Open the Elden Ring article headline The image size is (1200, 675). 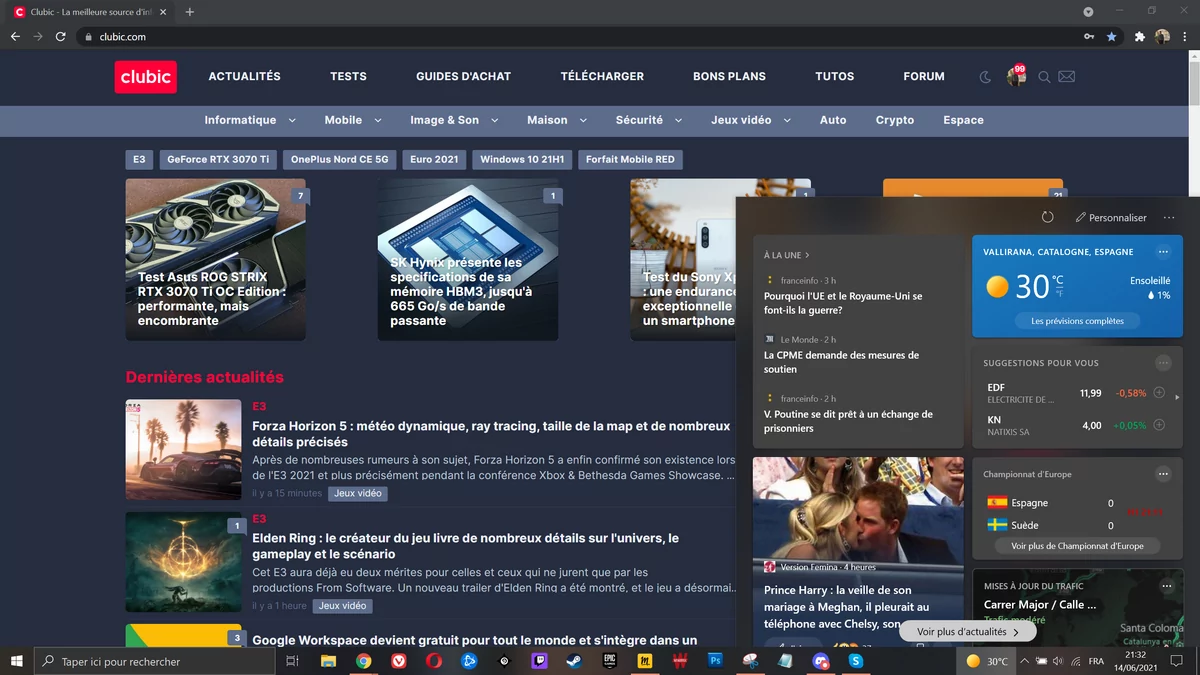pos(466,546)
